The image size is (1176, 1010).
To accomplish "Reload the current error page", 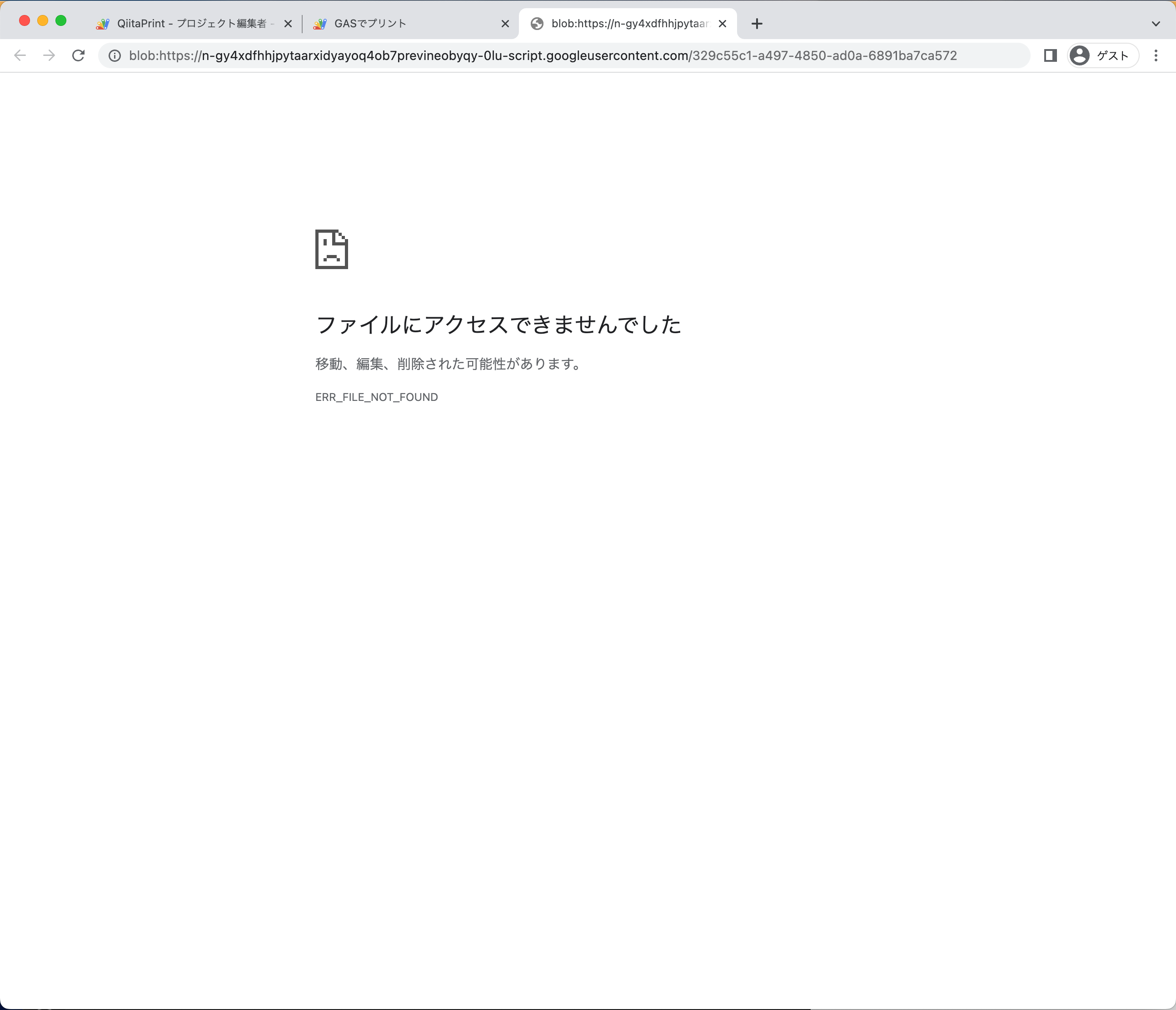I will pos(79,55).
